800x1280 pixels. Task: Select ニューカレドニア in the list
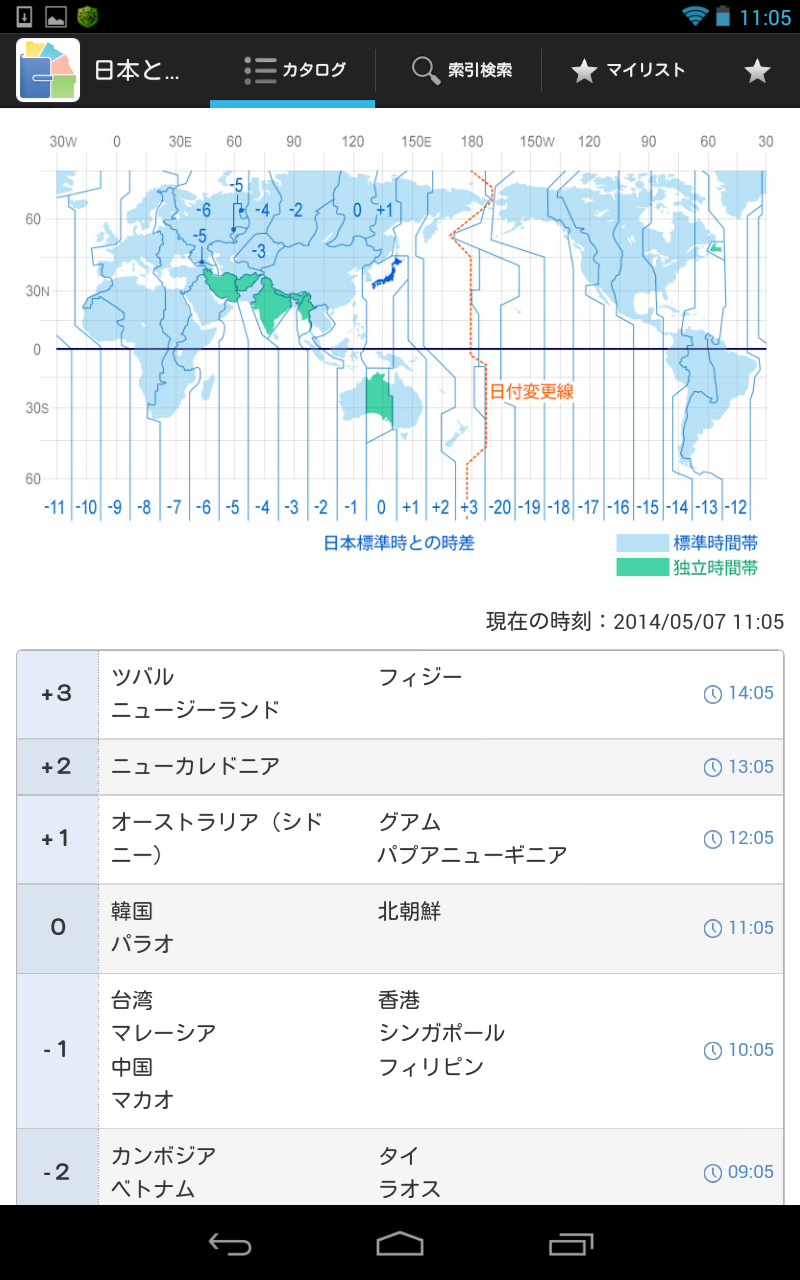(195, 766)
